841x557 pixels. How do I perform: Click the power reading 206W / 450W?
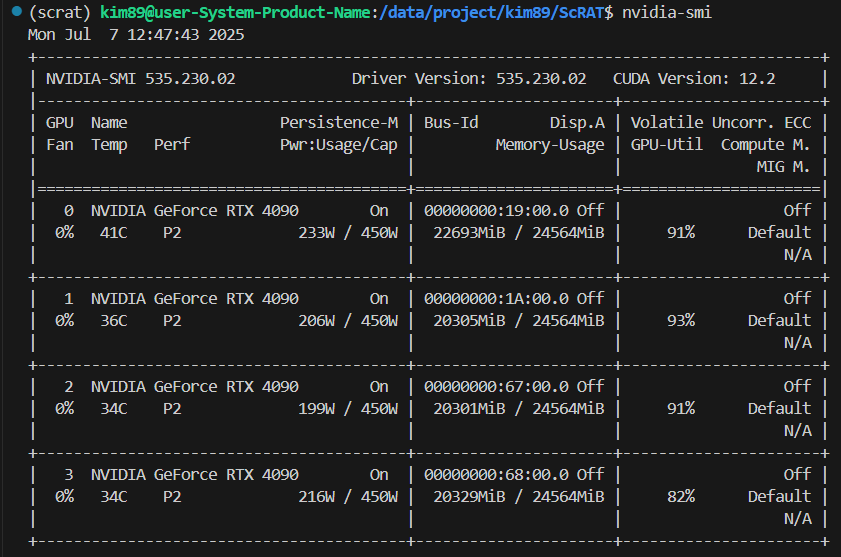point(348,321)
